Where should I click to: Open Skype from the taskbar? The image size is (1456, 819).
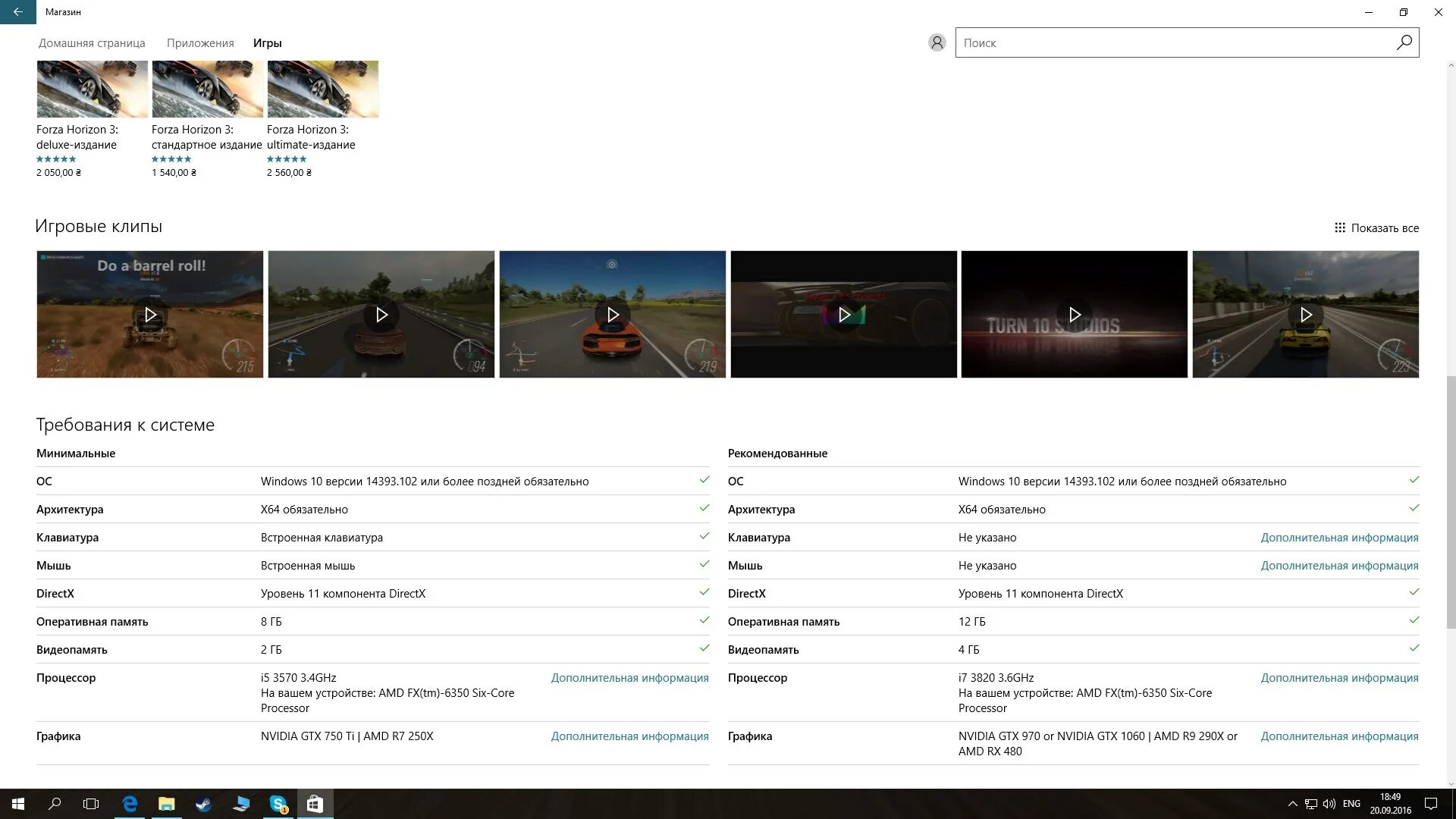click(x=278, y=804)
